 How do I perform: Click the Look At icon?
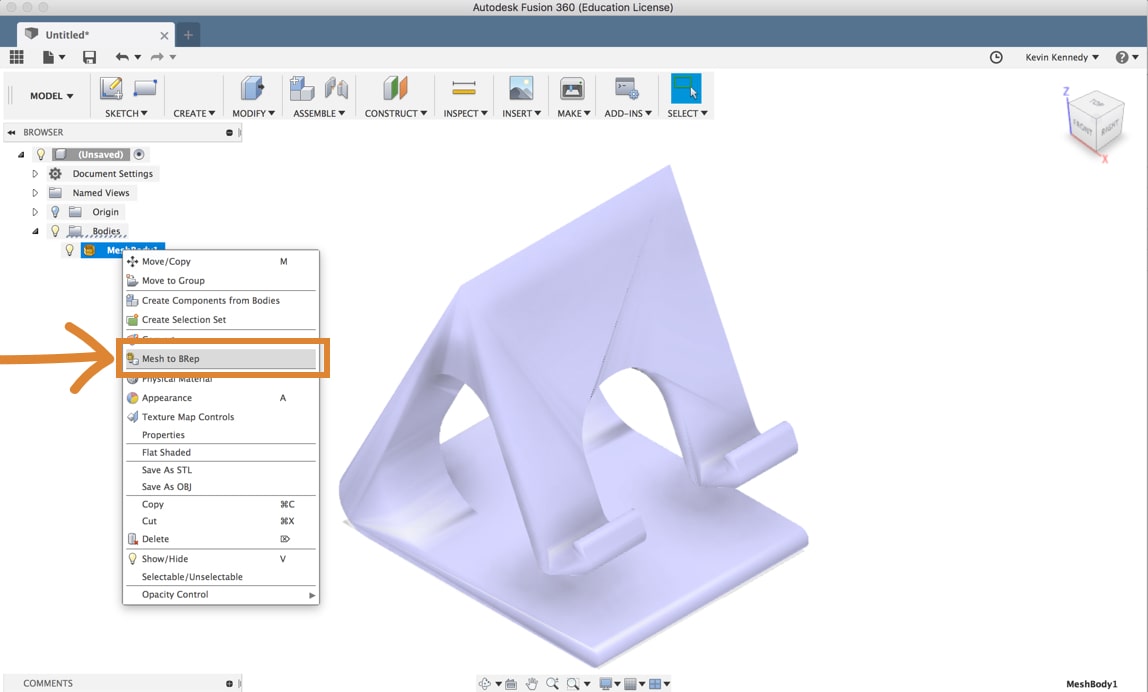[511, 684]
